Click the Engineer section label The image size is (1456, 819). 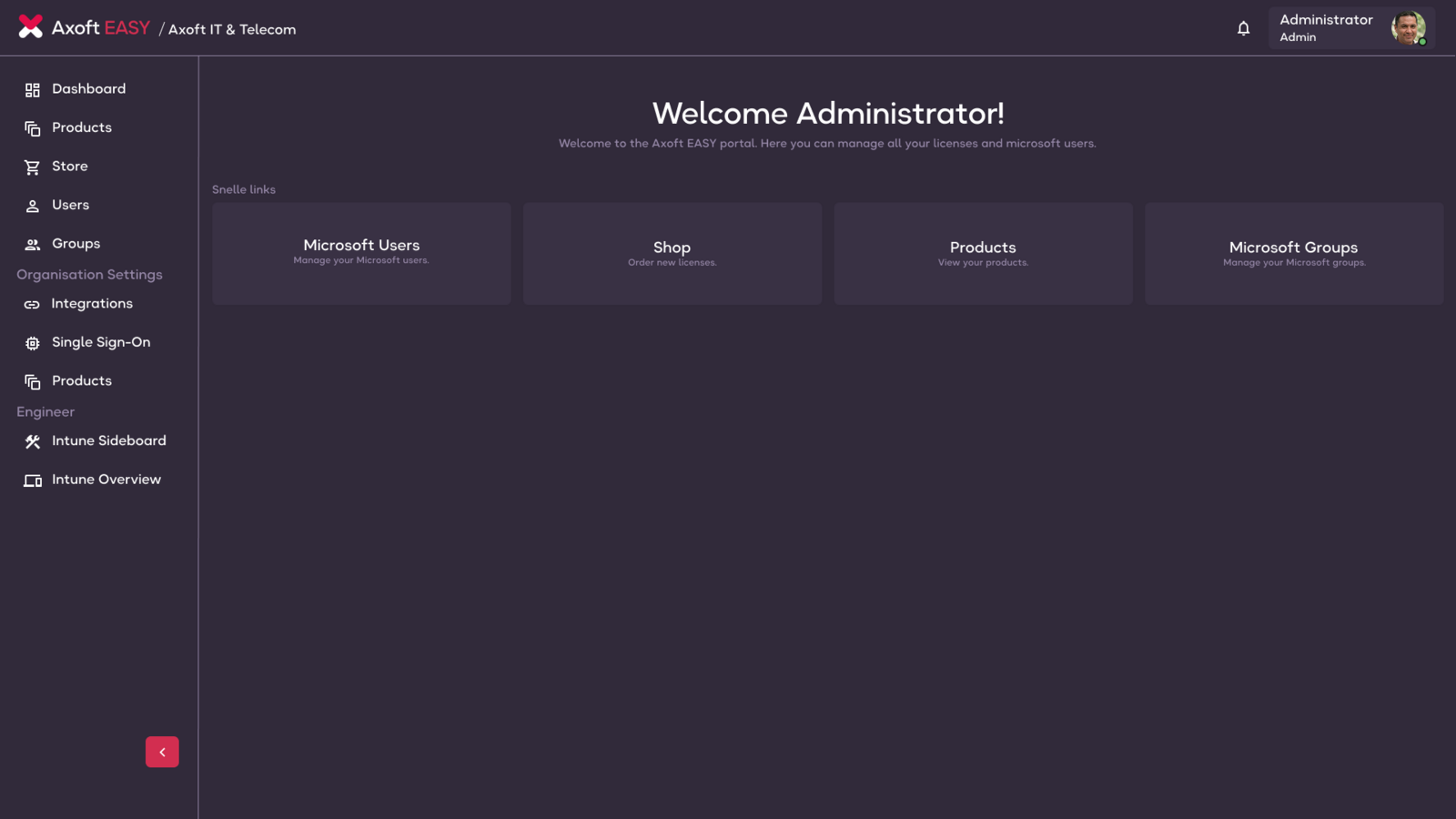[x=45, y=412]
